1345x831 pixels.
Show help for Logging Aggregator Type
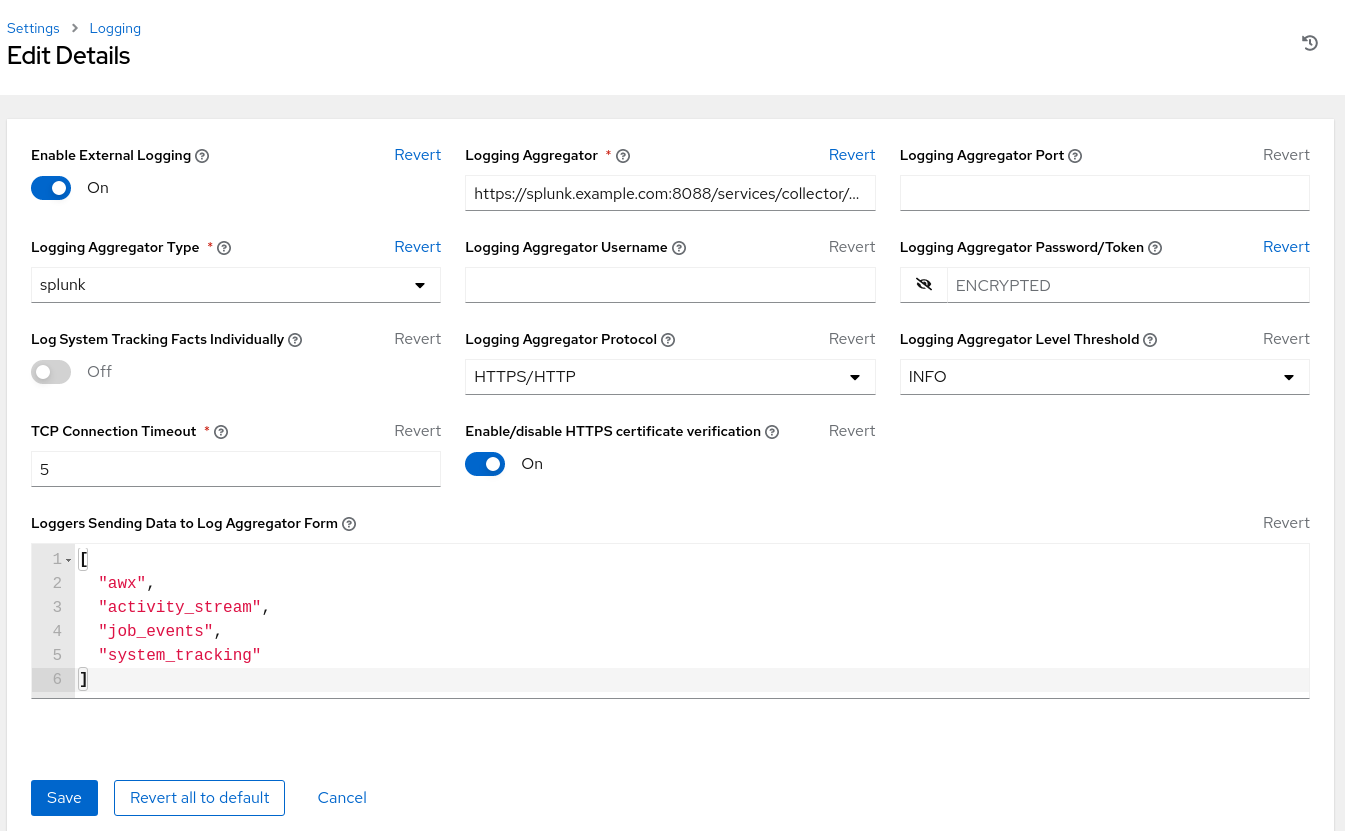[x=224, y=248]
